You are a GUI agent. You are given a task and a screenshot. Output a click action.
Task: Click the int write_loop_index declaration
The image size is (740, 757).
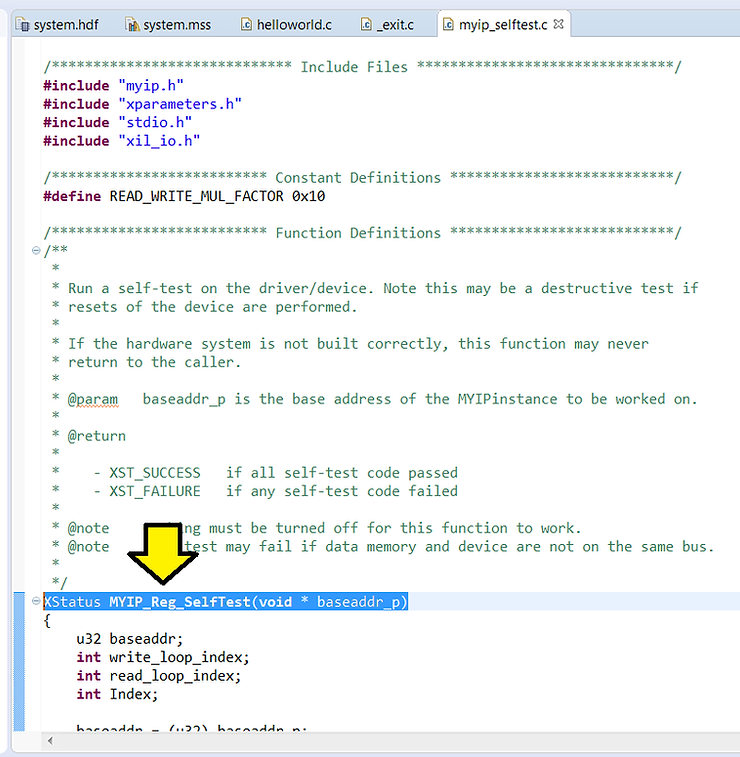pos(163,657)
